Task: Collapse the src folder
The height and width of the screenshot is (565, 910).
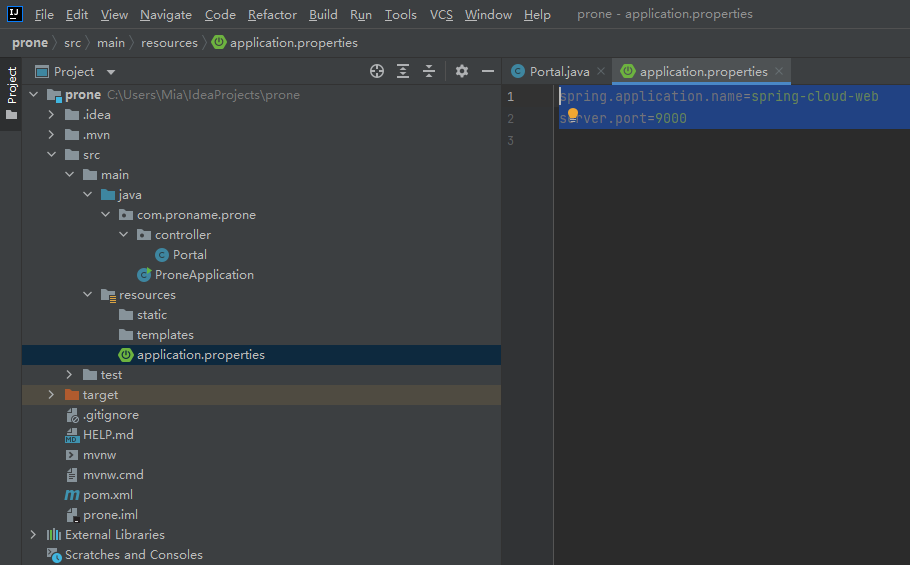Action: [52, 154]
